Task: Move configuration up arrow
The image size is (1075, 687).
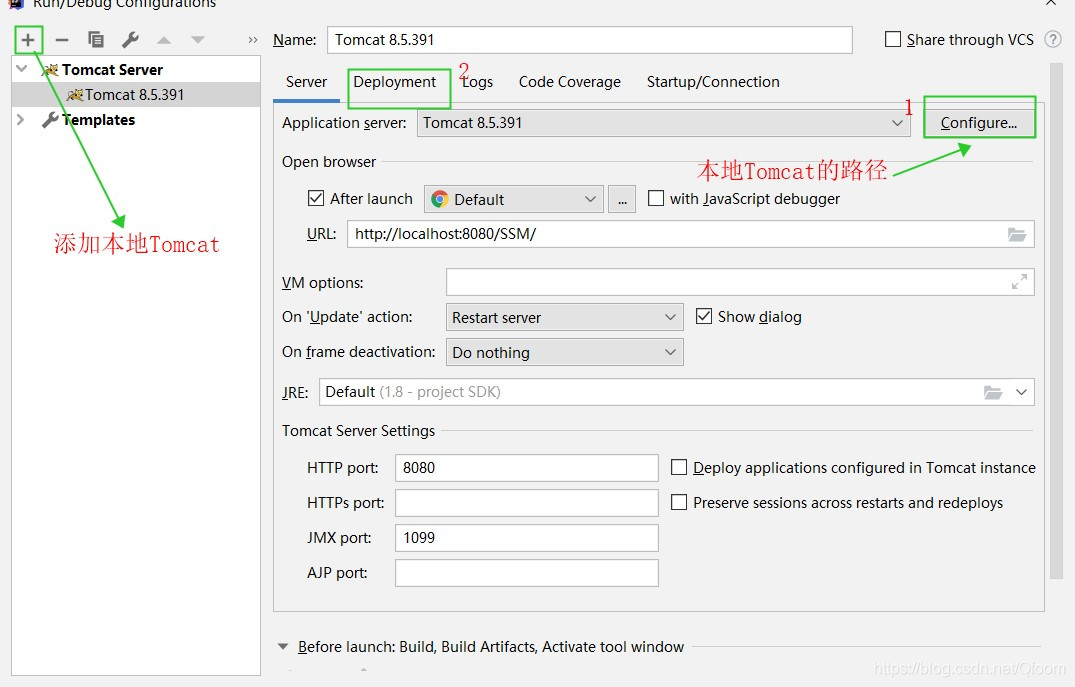Action: (164, 40)
